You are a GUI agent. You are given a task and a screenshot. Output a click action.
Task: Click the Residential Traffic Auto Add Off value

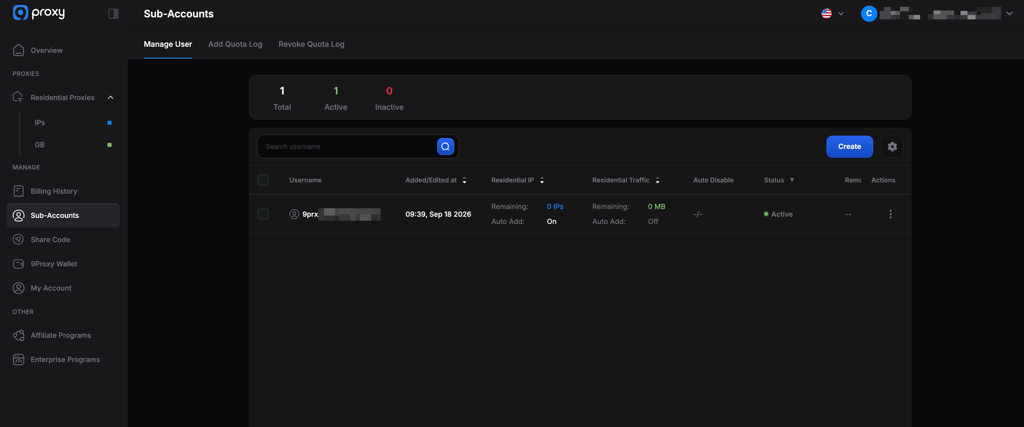pos(652,221)
